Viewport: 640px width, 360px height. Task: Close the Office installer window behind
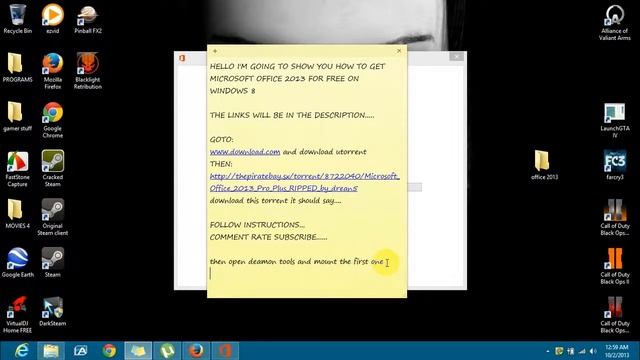(456, 56)
